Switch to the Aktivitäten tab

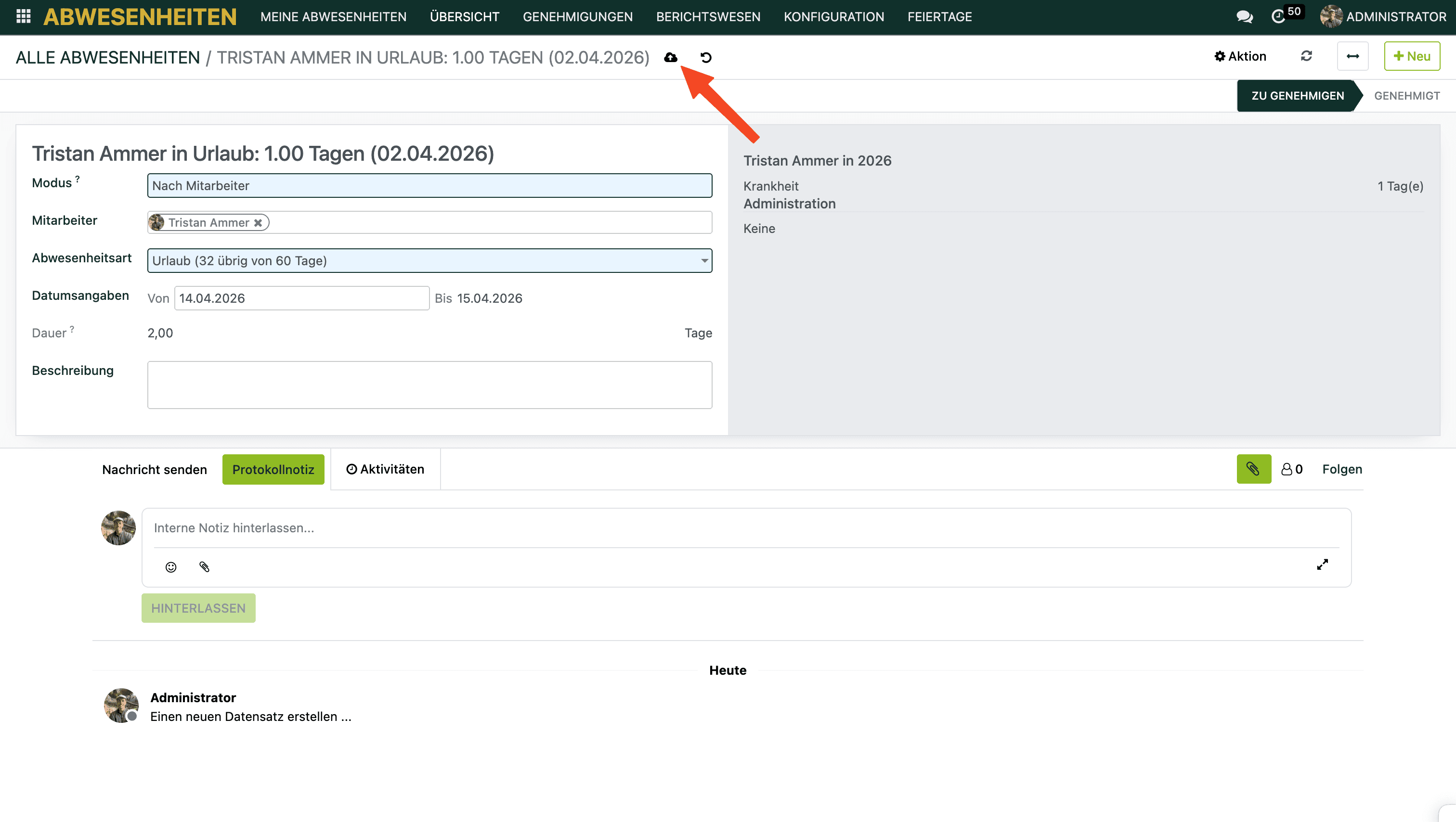pyautogui.click(x=385, y=469)
